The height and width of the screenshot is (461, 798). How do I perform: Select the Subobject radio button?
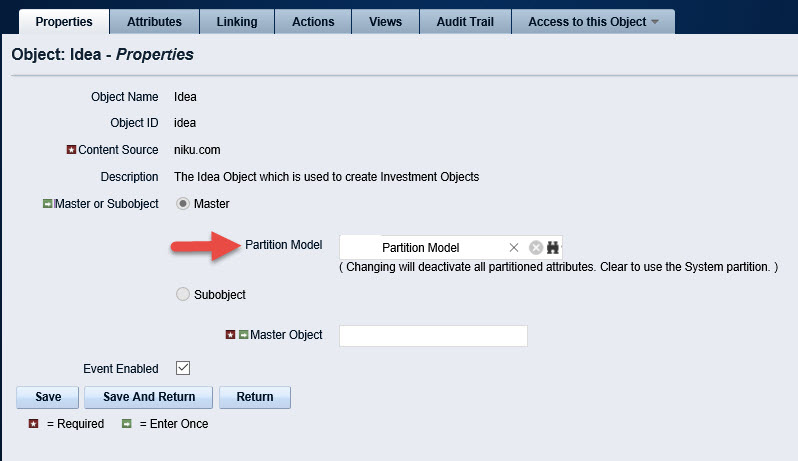pyautogui.click(x=183, y=294)
